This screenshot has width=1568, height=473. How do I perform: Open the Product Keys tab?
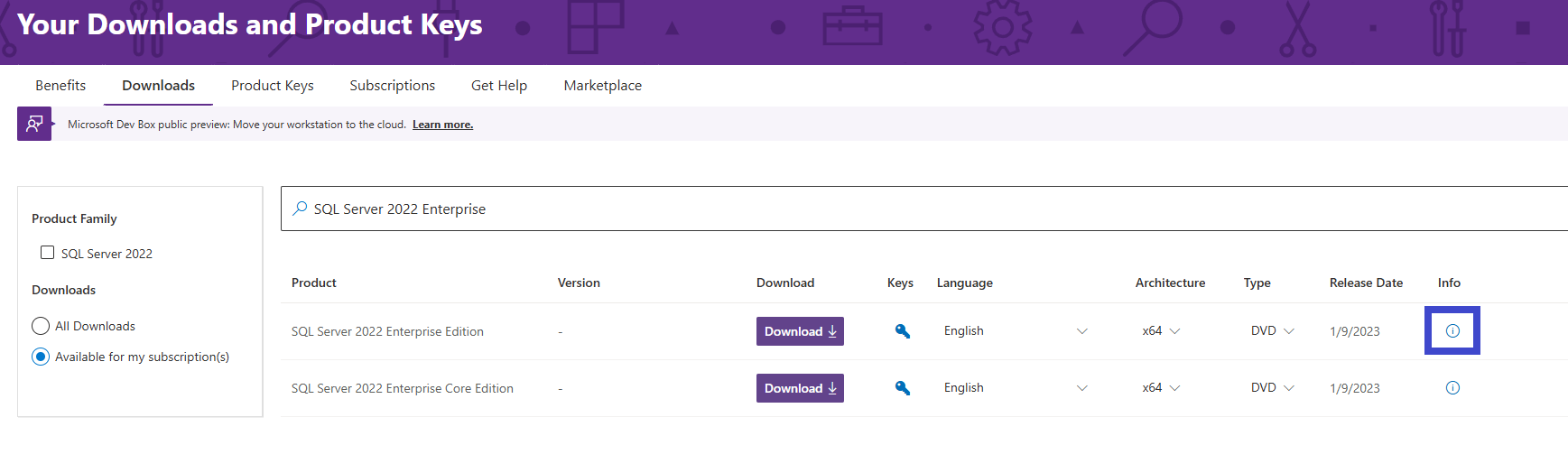273,85
